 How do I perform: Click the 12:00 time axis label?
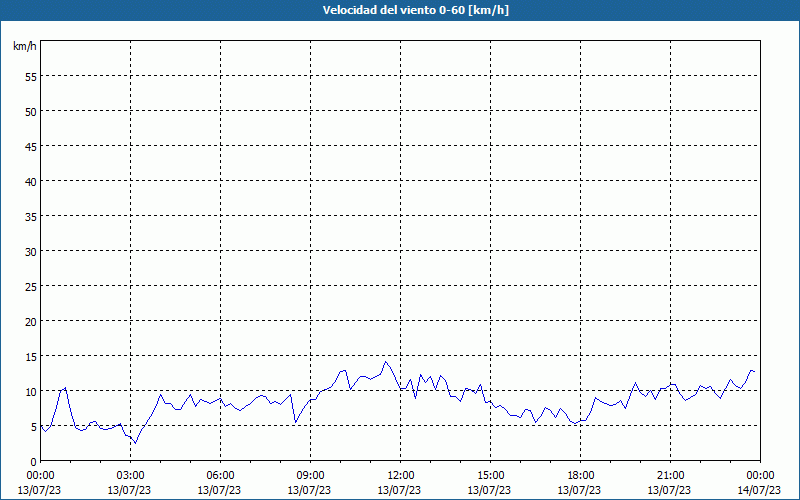coord(401,476)
